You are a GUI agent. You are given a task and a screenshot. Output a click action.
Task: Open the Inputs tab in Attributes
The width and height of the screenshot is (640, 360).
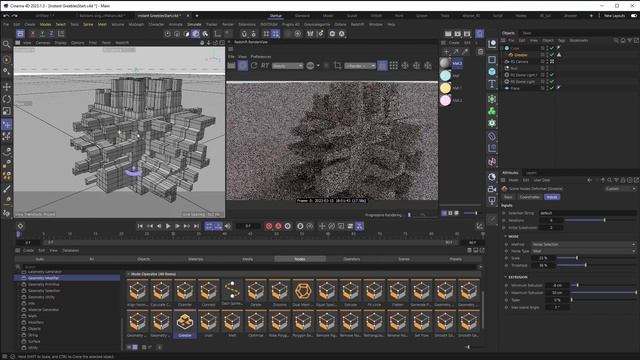pos(552,197)
